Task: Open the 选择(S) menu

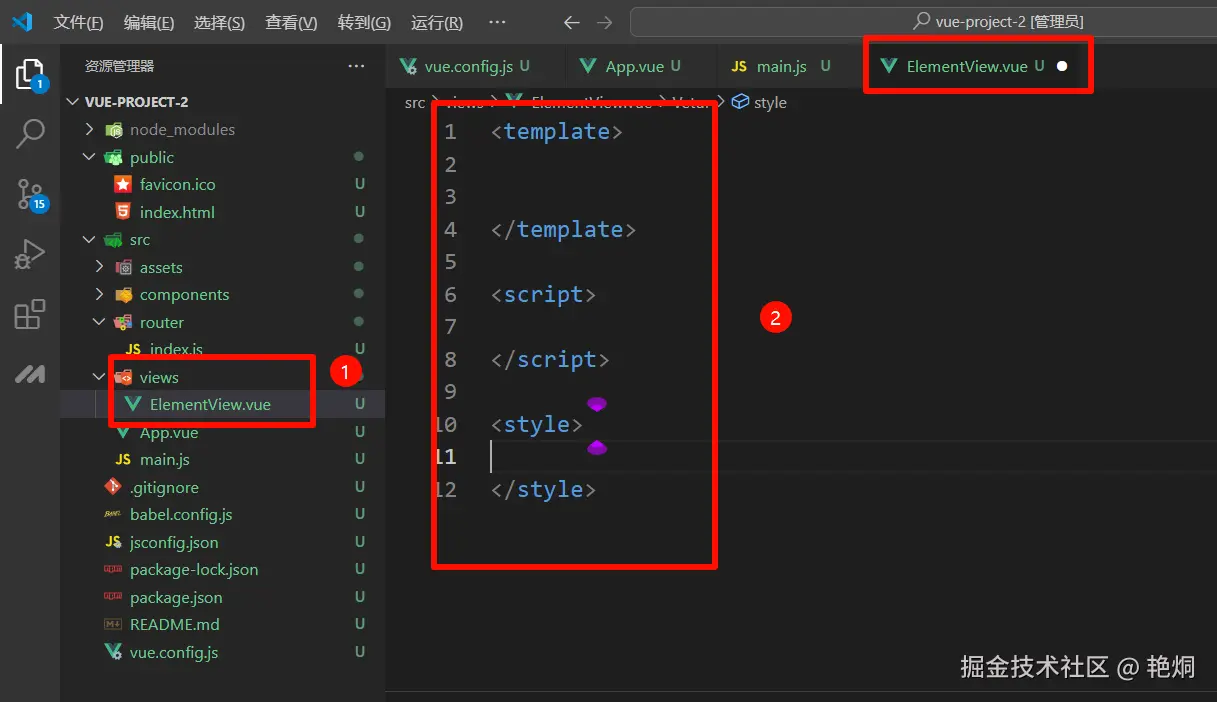Action: pos(219,22)
